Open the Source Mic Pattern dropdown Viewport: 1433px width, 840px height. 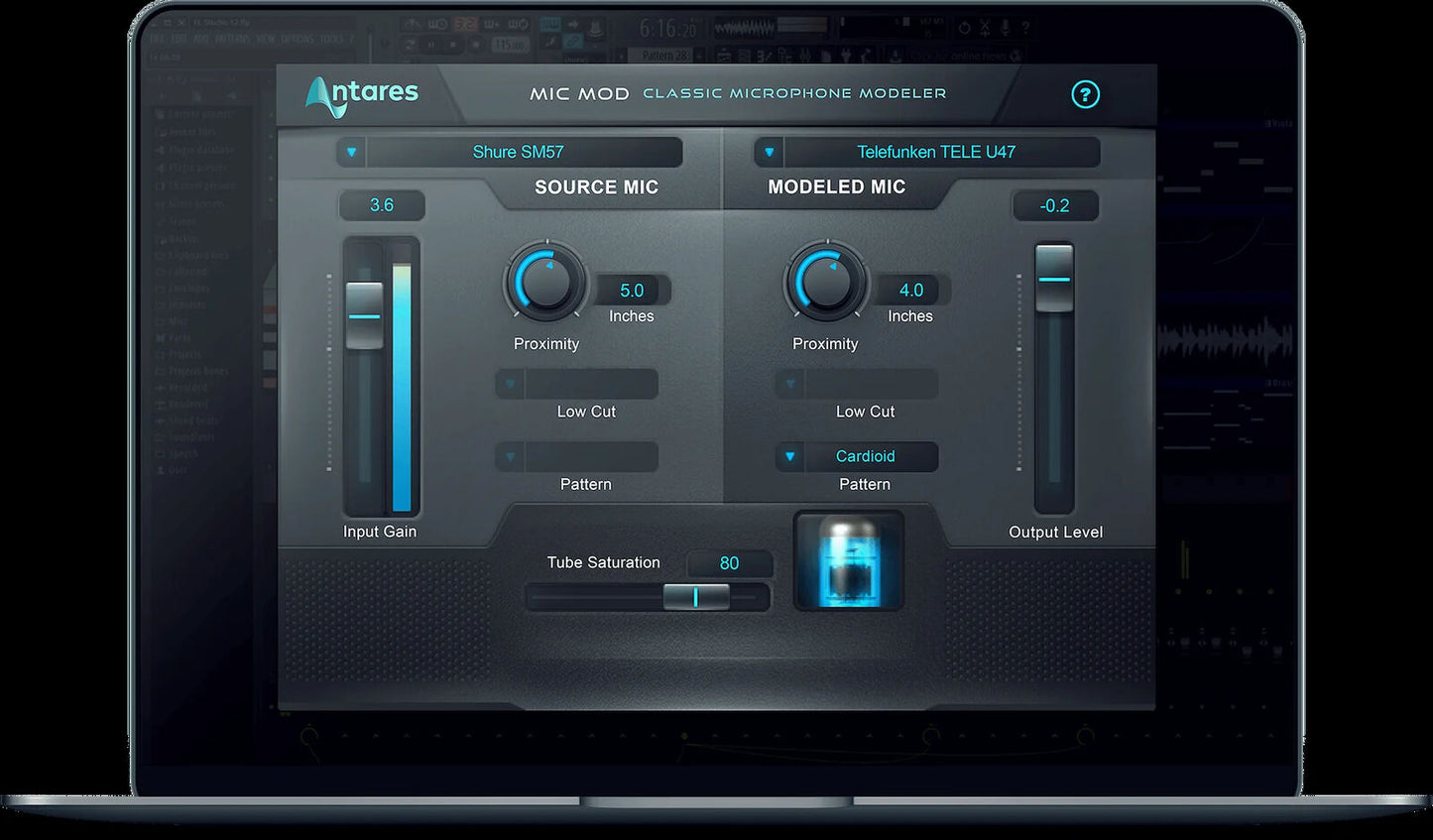click(575, 456)
